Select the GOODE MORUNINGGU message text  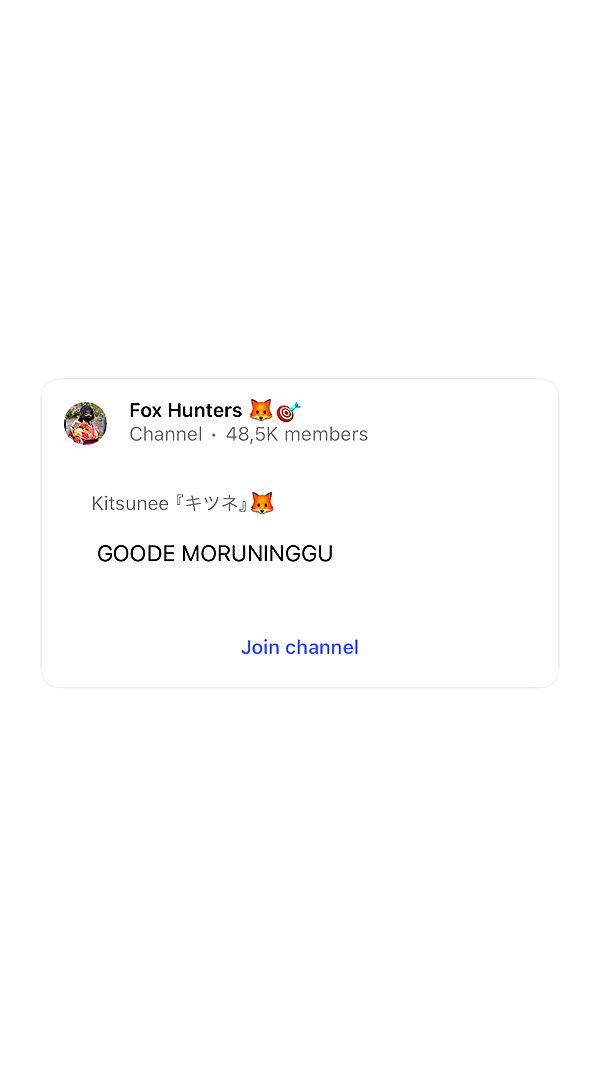pyautogui.click(x=215, y=554)
